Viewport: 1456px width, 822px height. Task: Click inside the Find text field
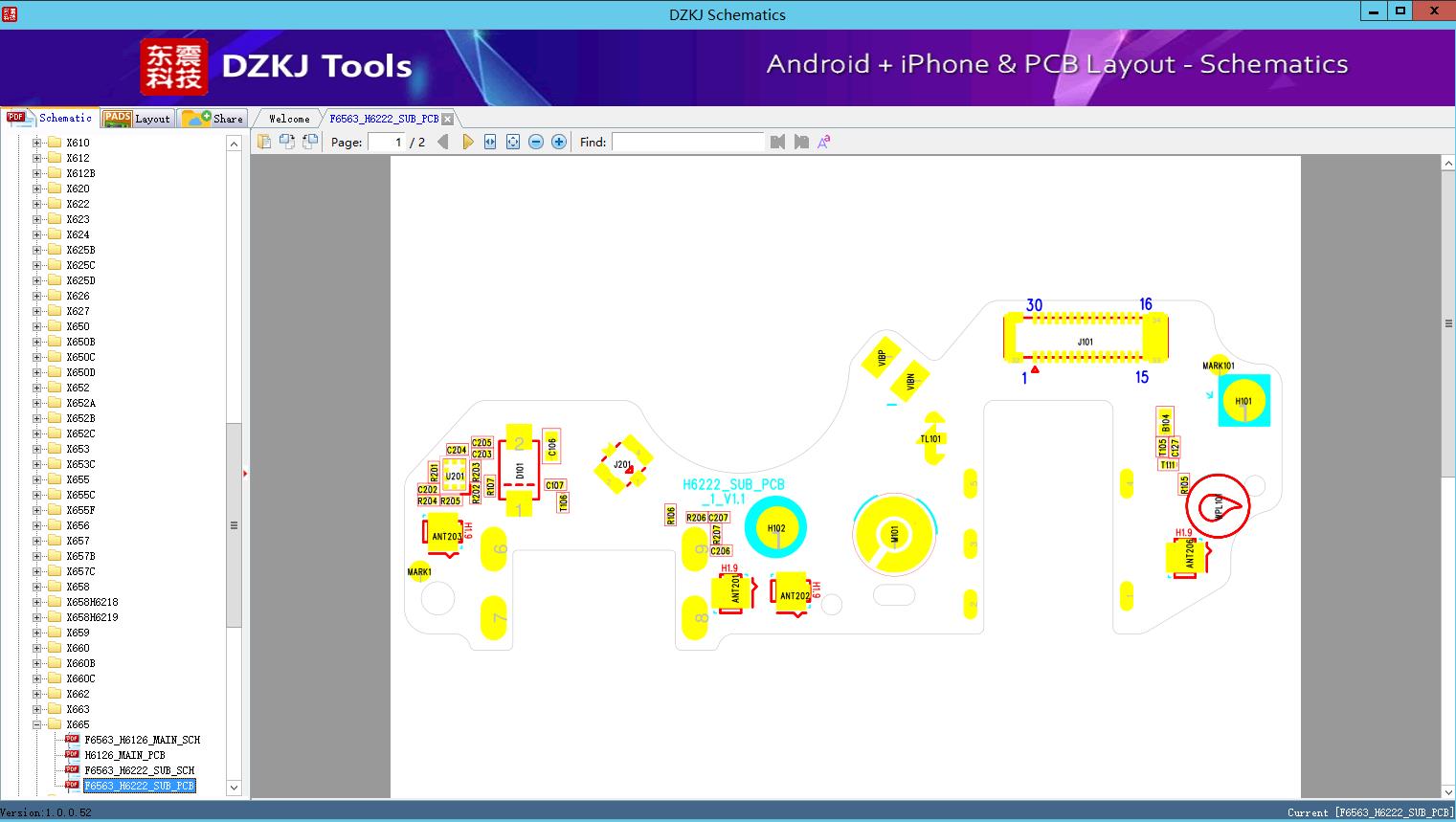(688, 142)
